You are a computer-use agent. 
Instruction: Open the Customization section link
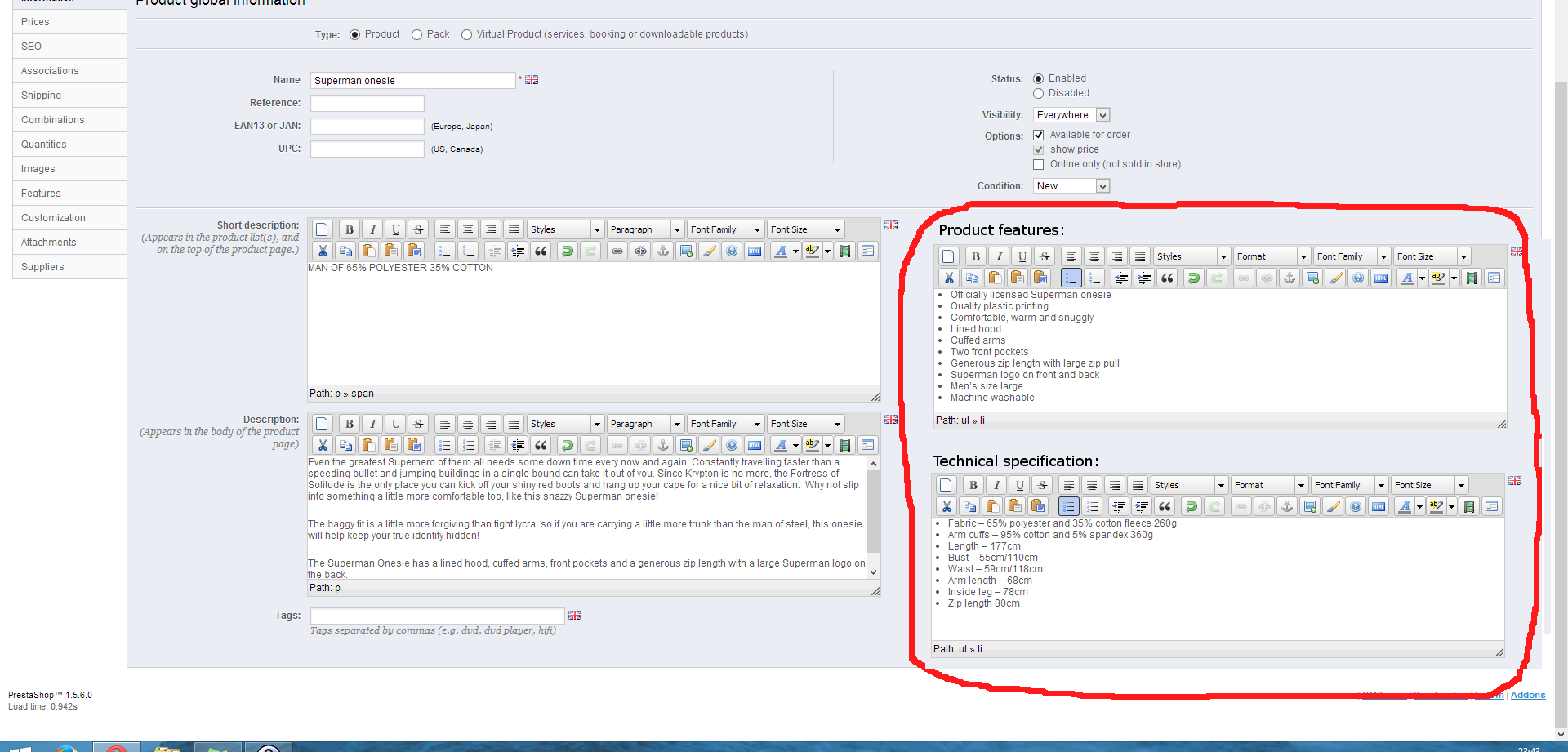pos(69,218)
